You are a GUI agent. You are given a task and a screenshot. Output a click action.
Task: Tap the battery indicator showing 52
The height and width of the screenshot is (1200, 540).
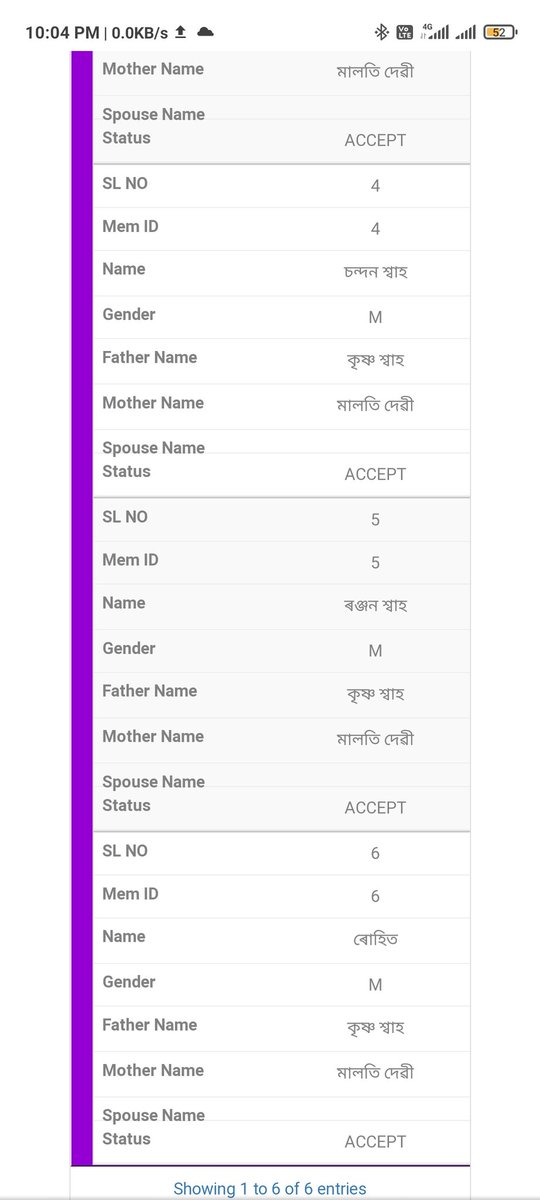point(499,32)
